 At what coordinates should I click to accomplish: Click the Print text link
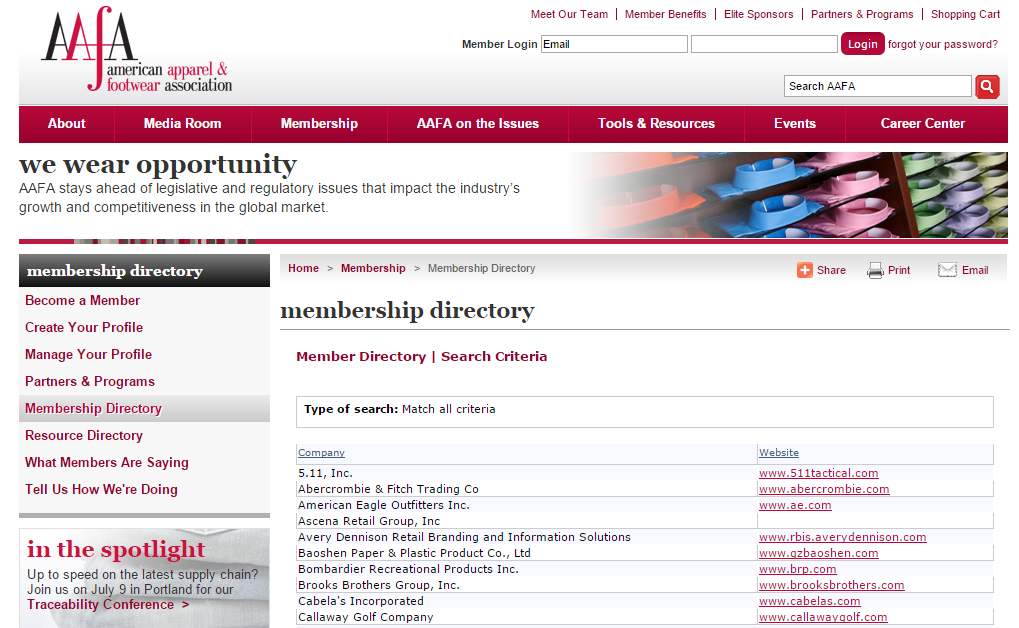[x=899, y=270]
